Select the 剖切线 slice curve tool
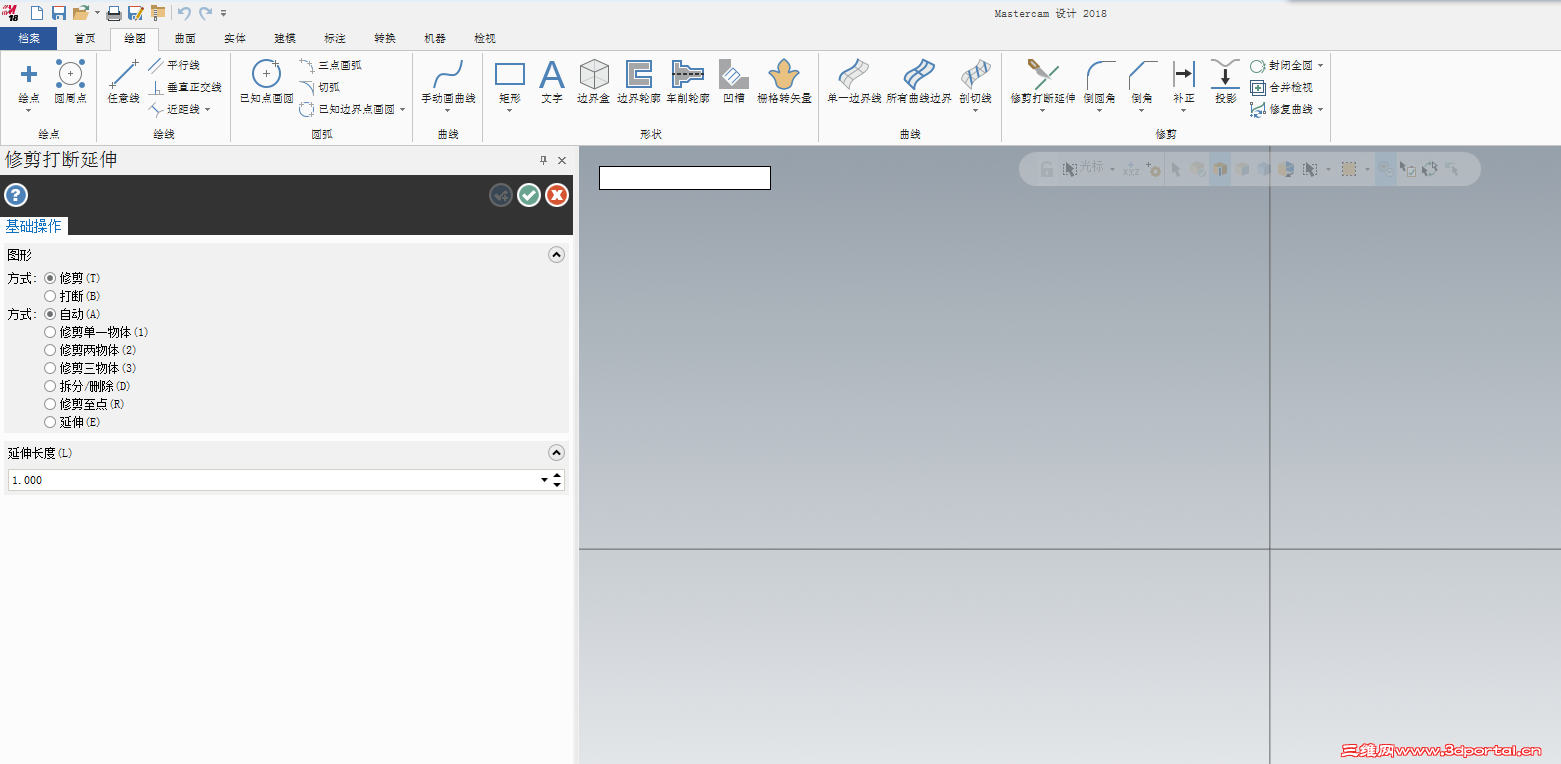 click(x=975, y=80)
